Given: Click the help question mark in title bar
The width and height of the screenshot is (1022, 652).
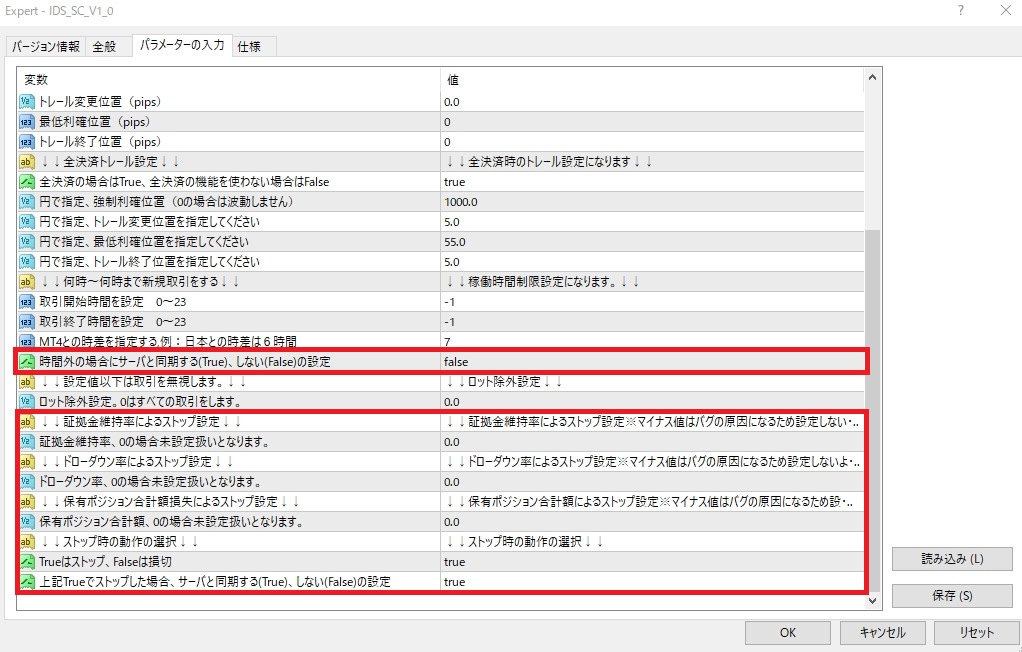Looking at the screenshot, I should 960,10.
